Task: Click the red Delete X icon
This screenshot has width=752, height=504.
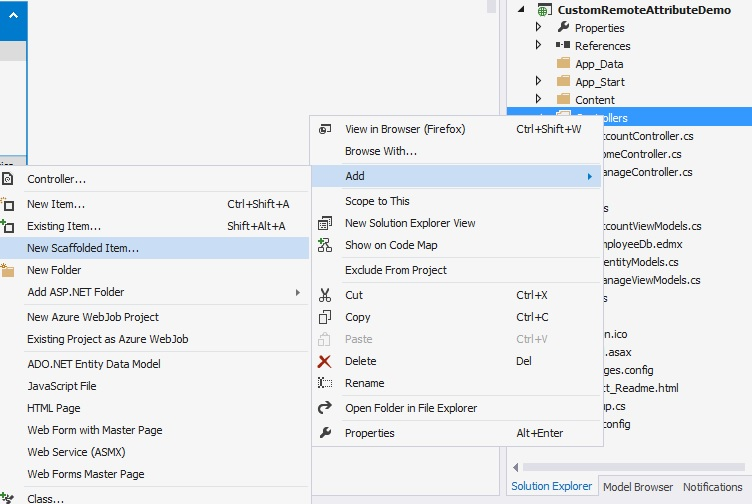Action: [324, 361]
